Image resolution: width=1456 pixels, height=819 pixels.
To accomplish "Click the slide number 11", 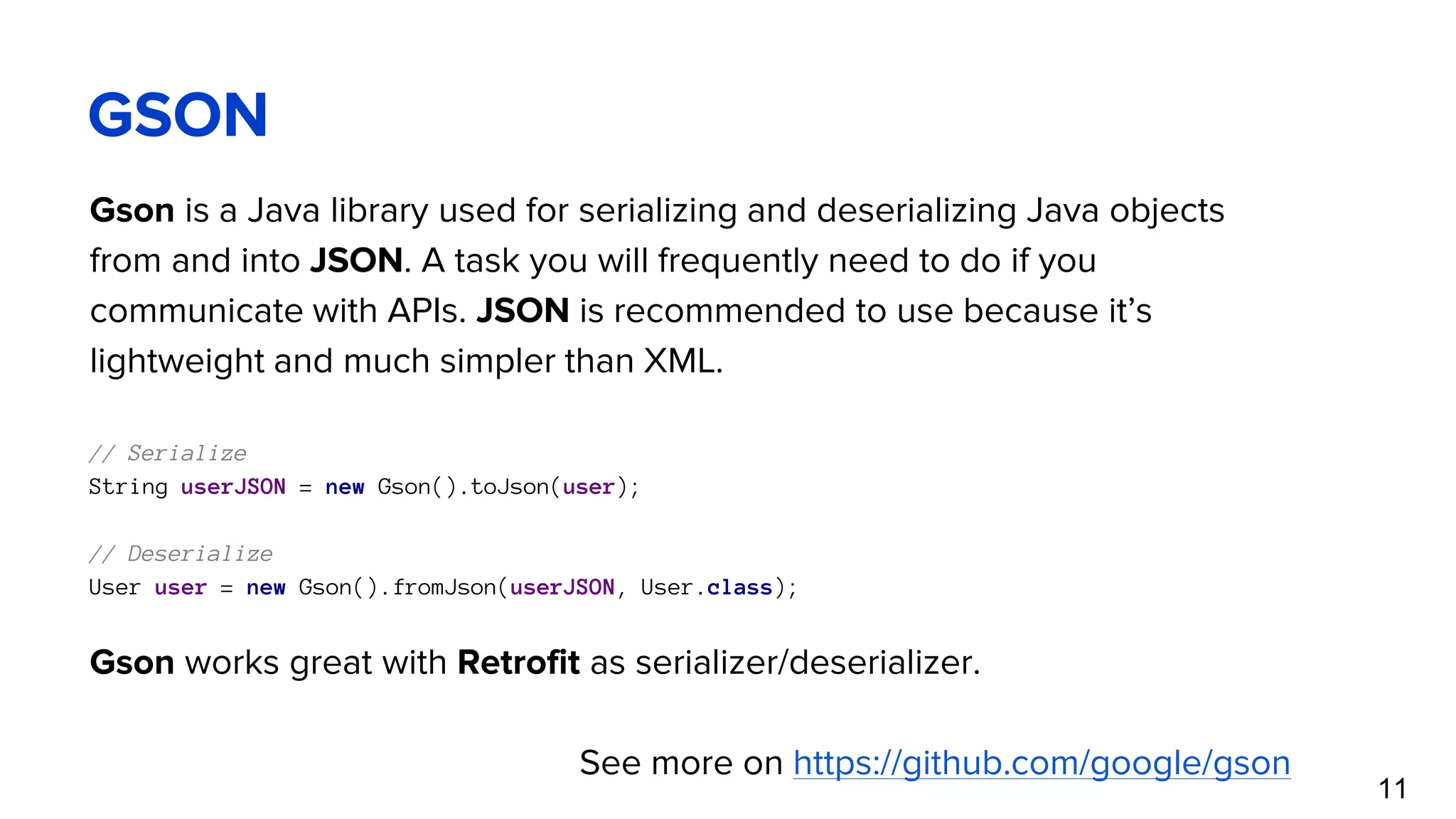I will (x=1392, y=789).
